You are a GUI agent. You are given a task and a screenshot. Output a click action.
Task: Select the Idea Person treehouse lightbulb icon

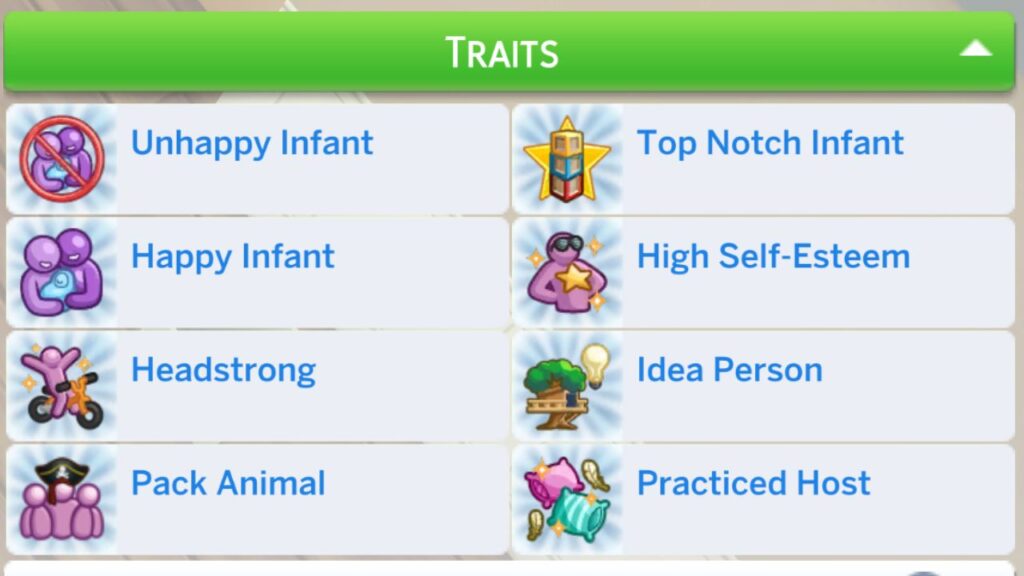click(x=568, y=385)
